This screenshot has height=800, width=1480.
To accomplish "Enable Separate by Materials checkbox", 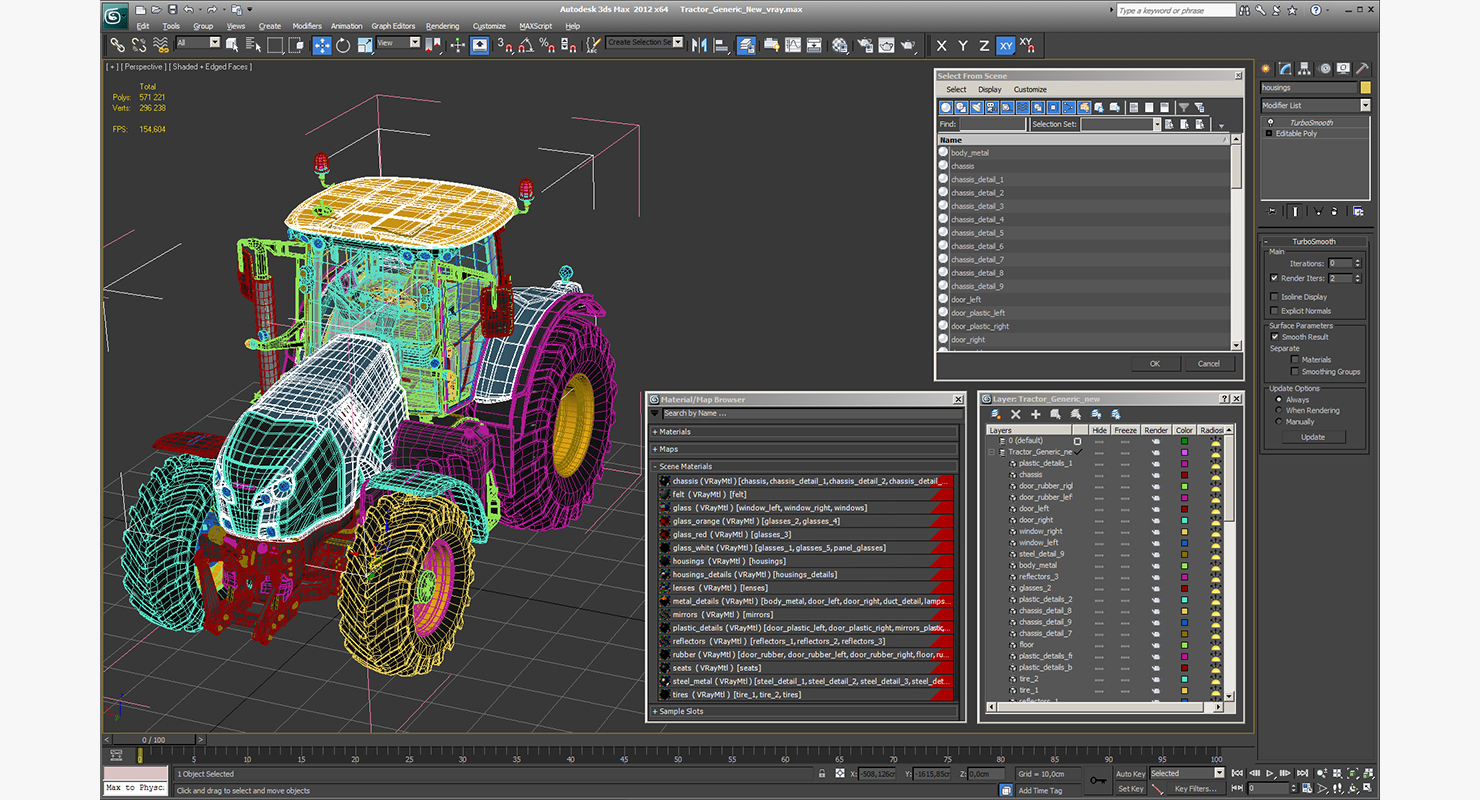I will [1295, 360].
